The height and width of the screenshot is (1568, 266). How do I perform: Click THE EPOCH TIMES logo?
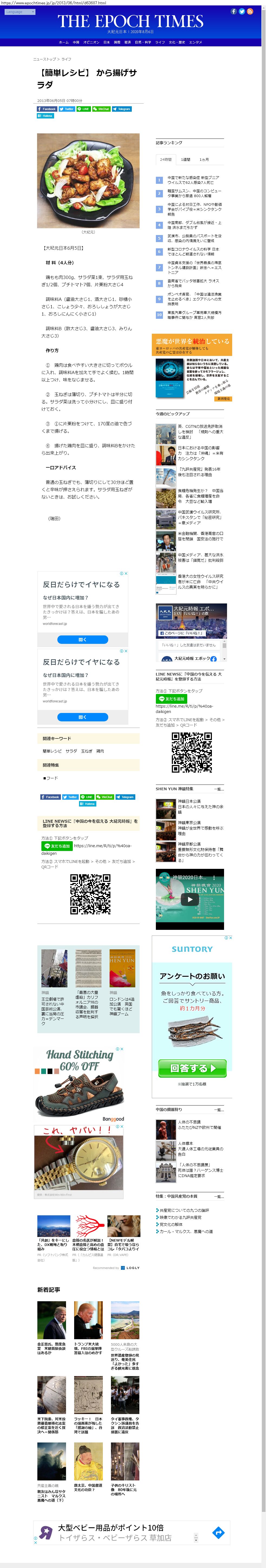131,22
